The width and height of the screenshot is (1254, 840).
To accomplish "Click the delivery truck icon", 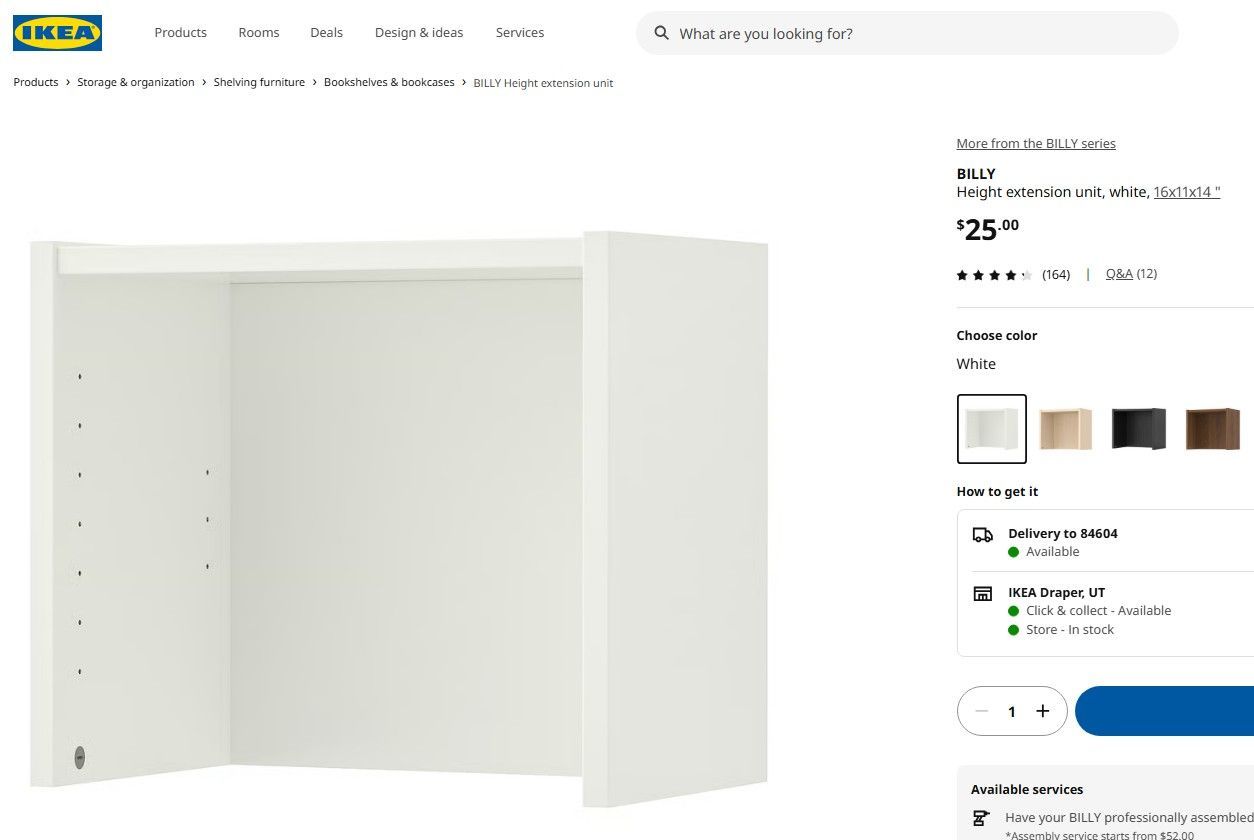I will click(x=982, y=535).
